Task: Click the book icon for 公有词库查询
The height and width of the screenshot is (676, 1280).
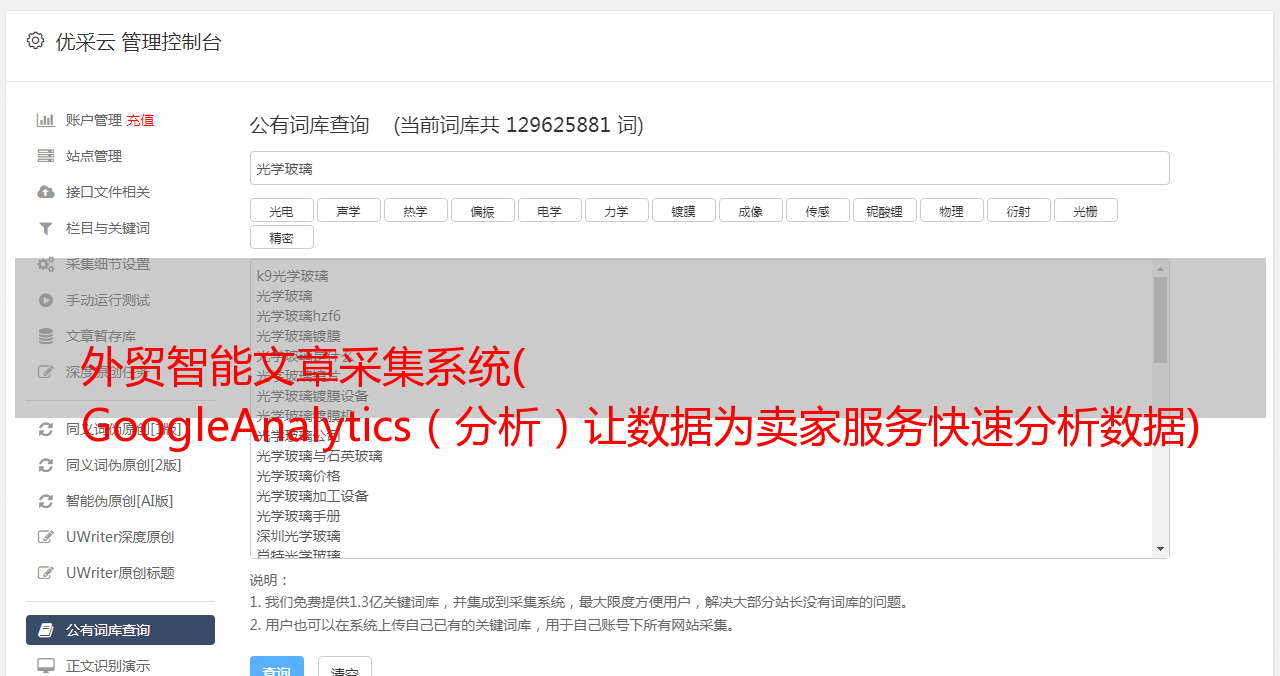Action: tap(45, 630)
